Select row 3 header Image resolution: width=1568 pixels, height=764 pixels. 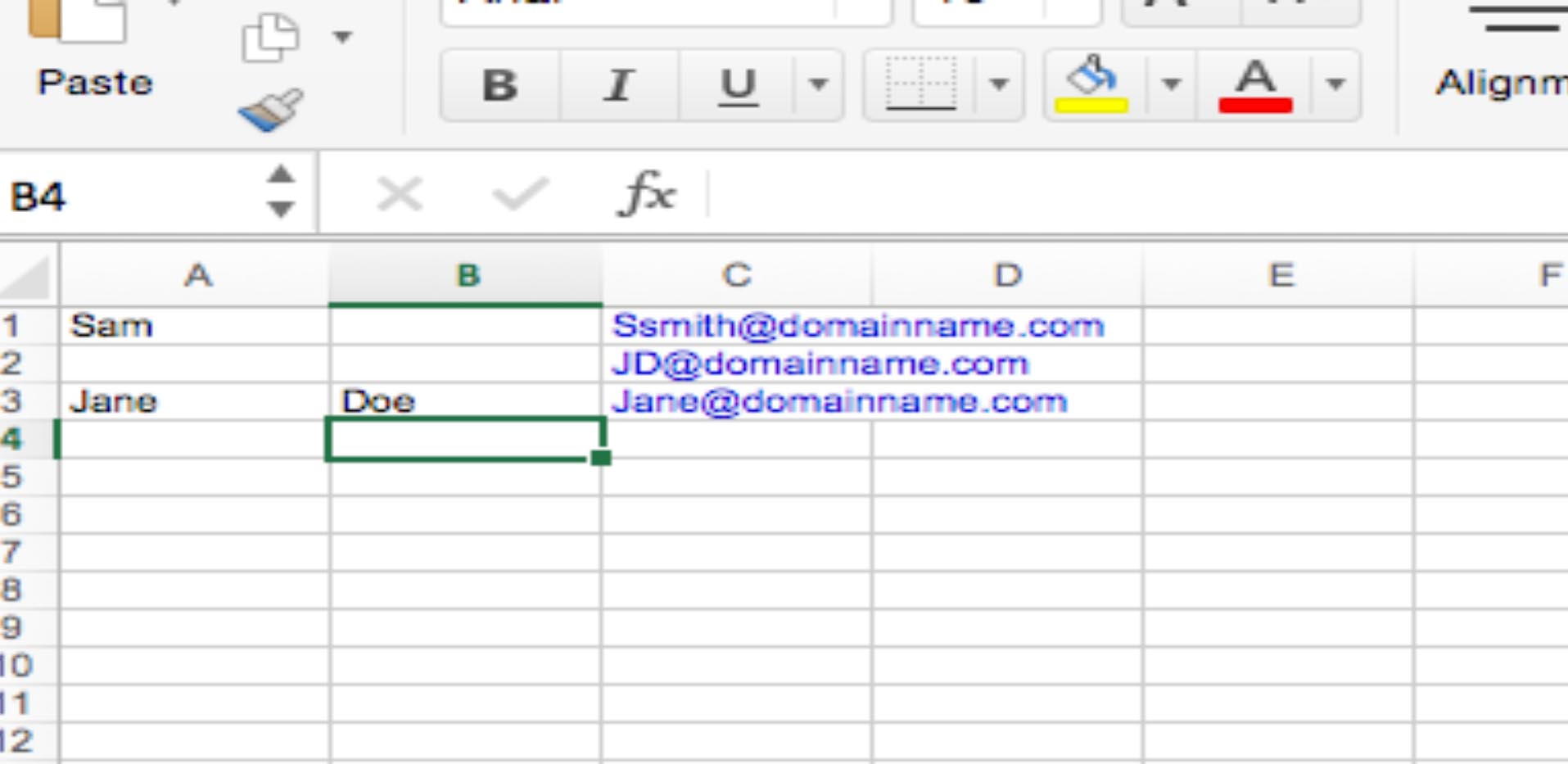click(x=28, y=401)
